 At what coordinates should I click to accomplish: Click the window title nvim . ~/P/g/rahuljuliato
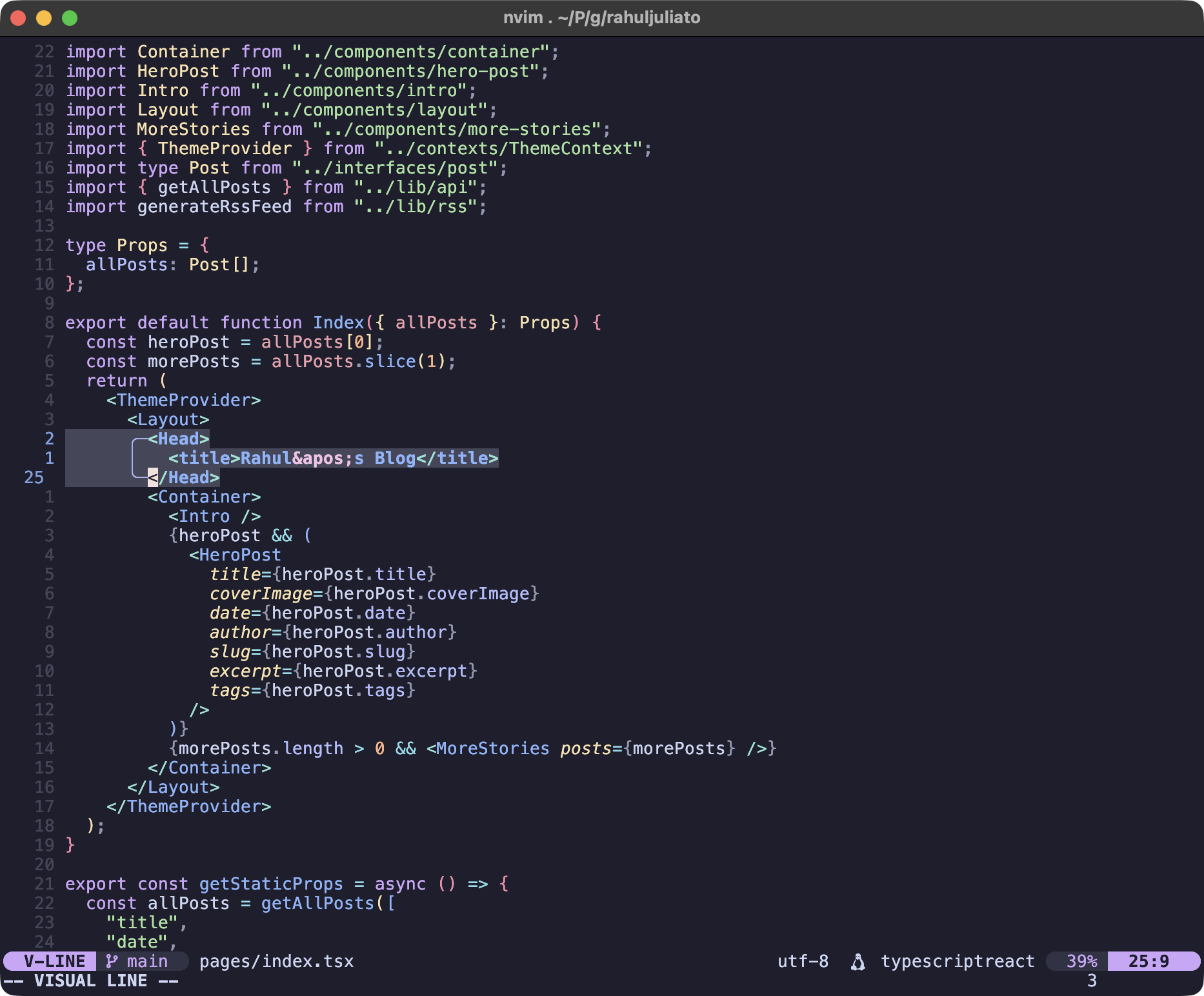[x=601, y=17]
